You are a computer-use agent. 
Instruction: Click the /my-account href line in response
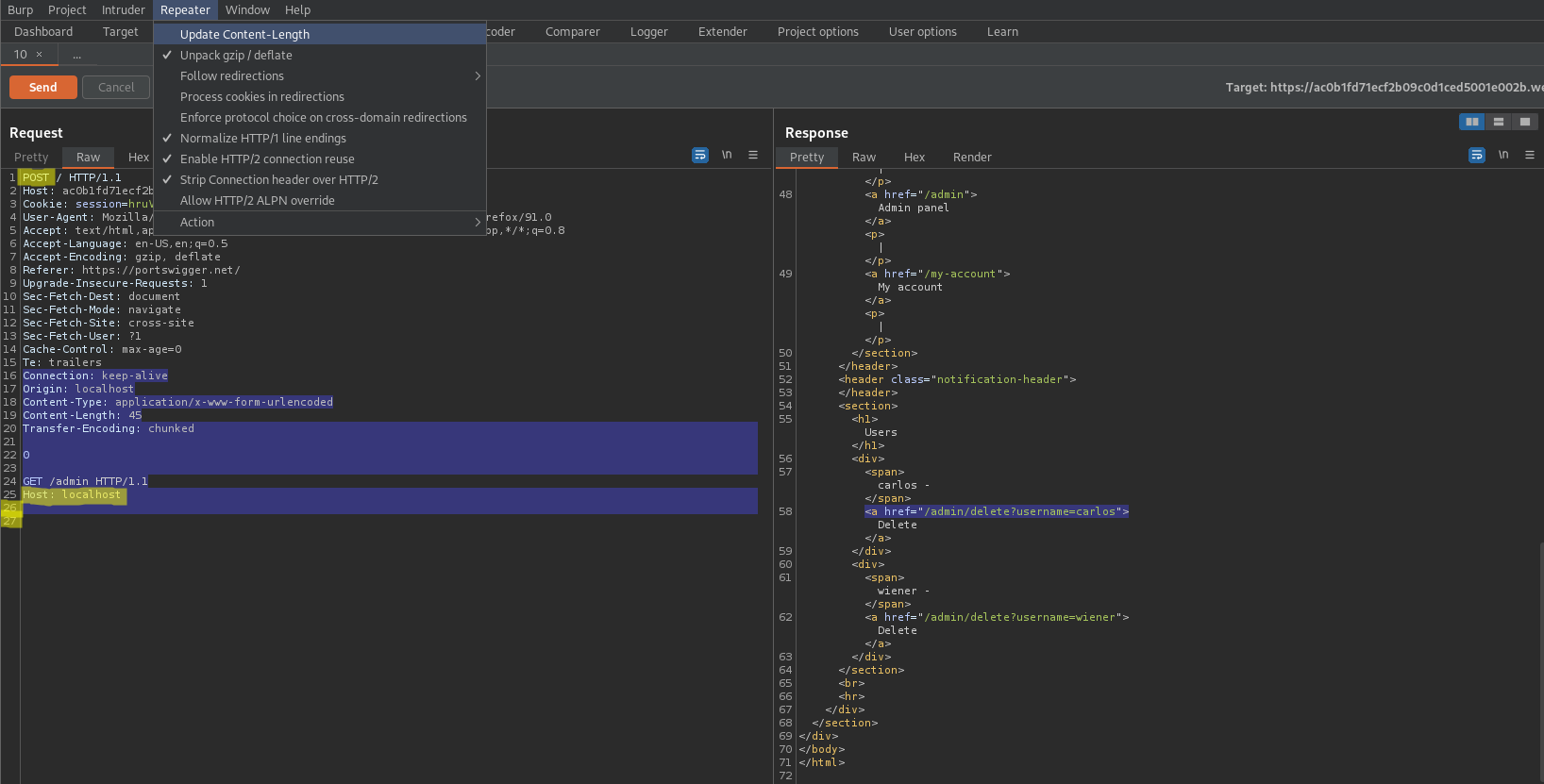click(937, 274)
